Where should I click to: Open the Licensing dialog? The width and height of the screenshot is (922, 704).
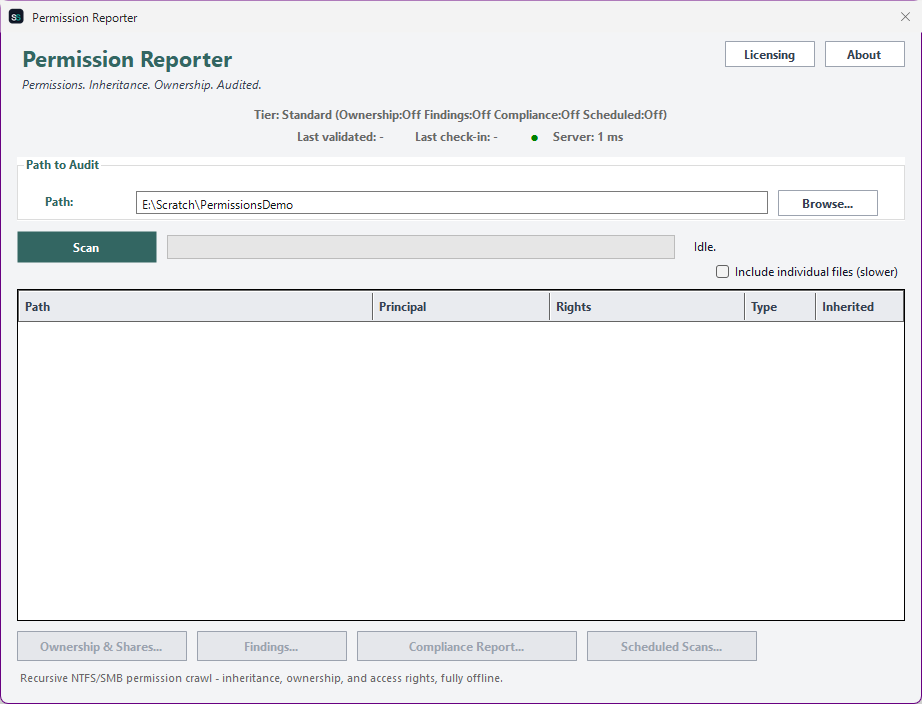(x=769, y=54)
